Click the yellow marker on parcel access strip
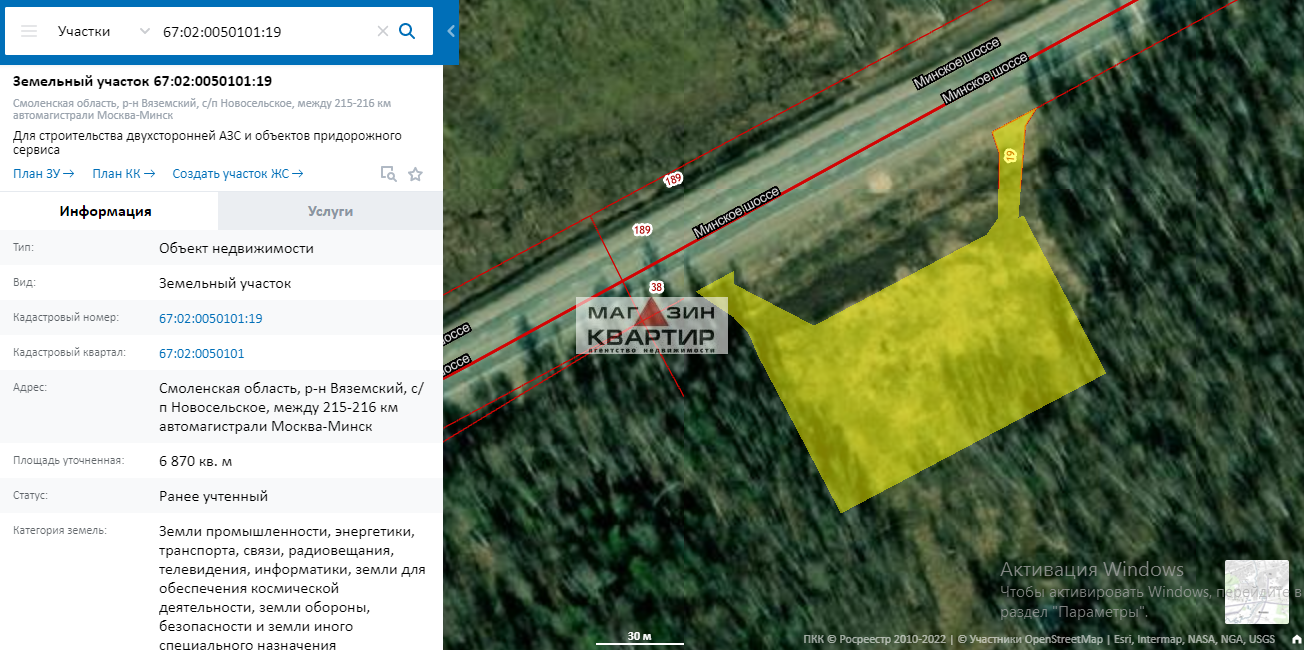1304x650 pixels. click(1010, 155)
